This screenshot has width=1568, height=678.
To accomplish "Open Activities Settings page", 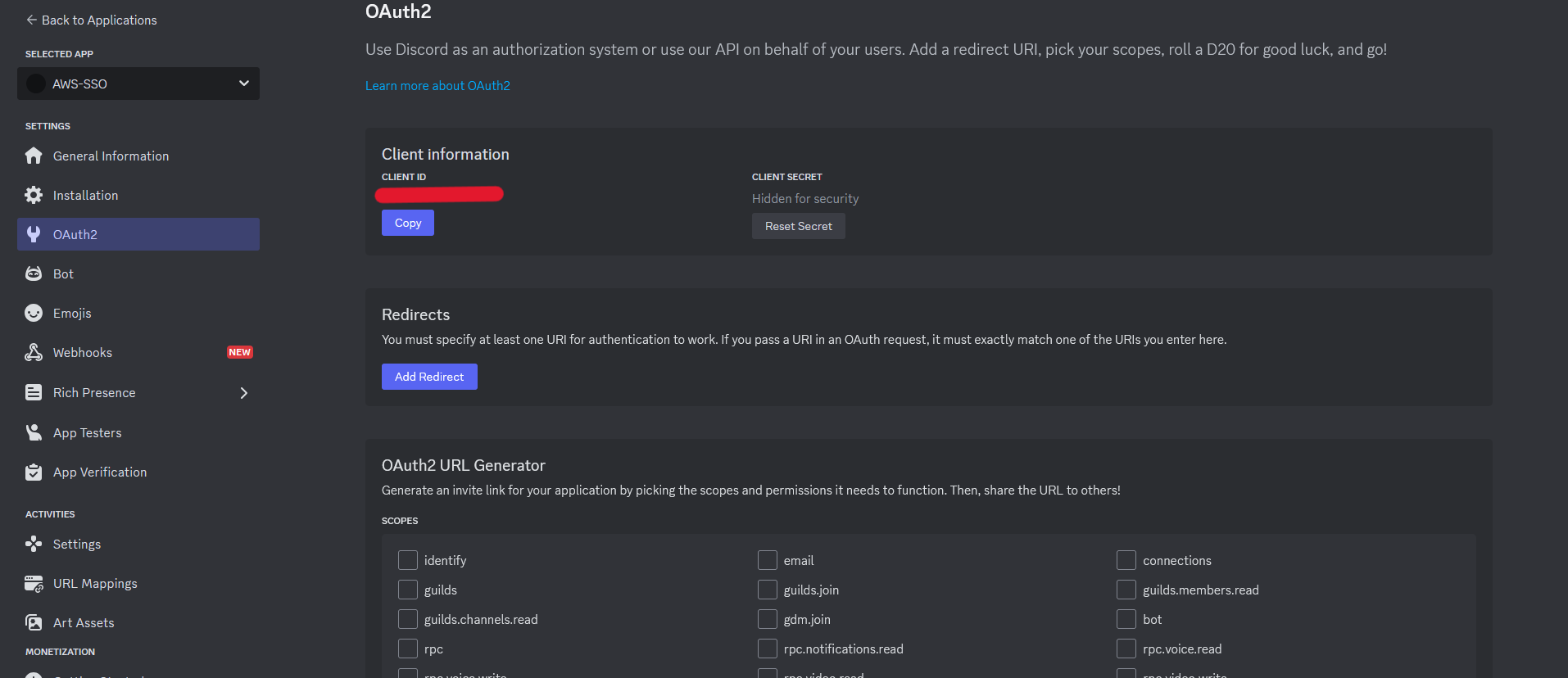I will coord(138,544).
